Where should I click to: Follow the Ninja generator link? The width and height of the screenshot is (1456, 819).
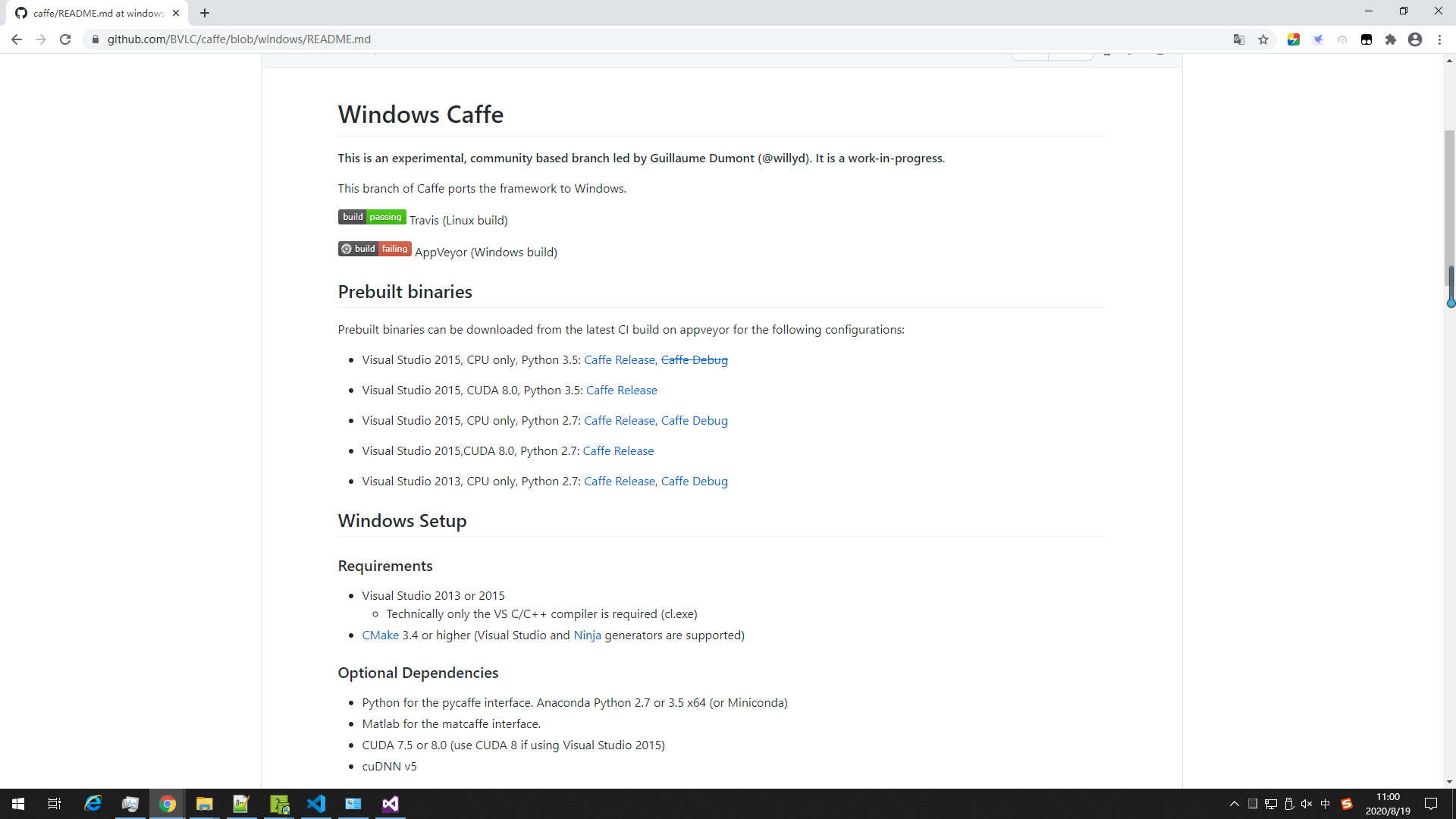(587, 635)
